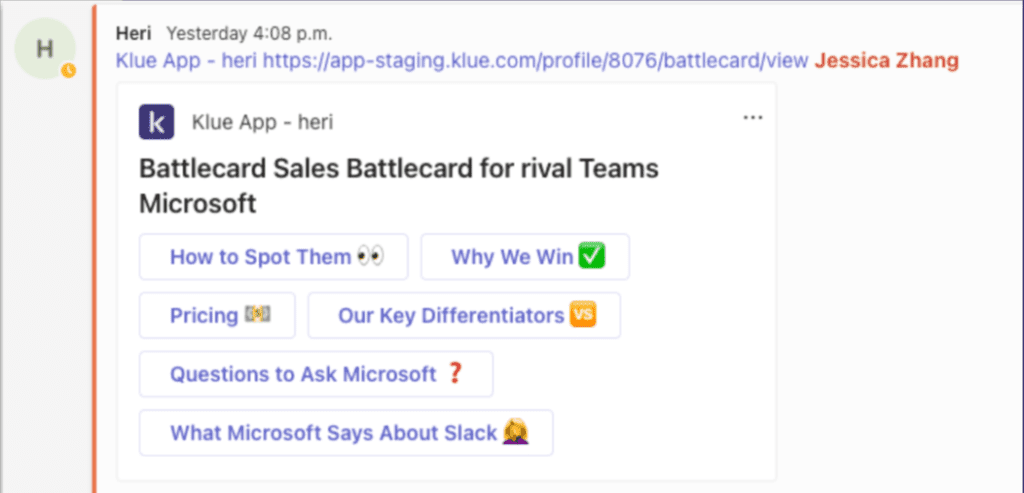Click Questions to Ask Microsoft button
Image resolution: width=1024 pixels, height=493 pixels.
[x=316, y=374]
